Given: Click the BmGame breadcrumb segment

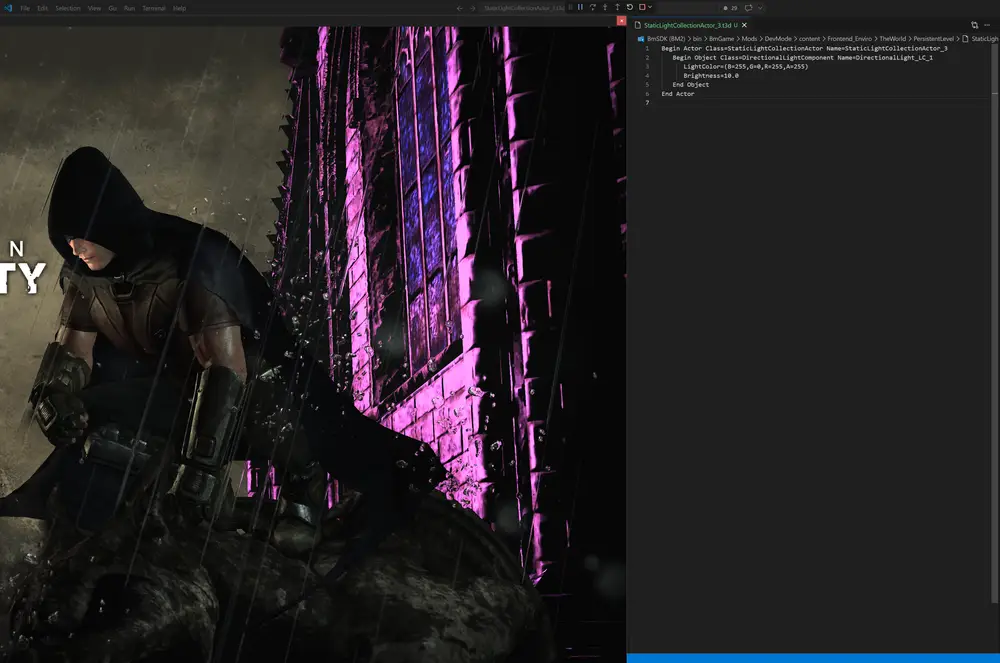Looking at the screenshot, I should (721, 39).
